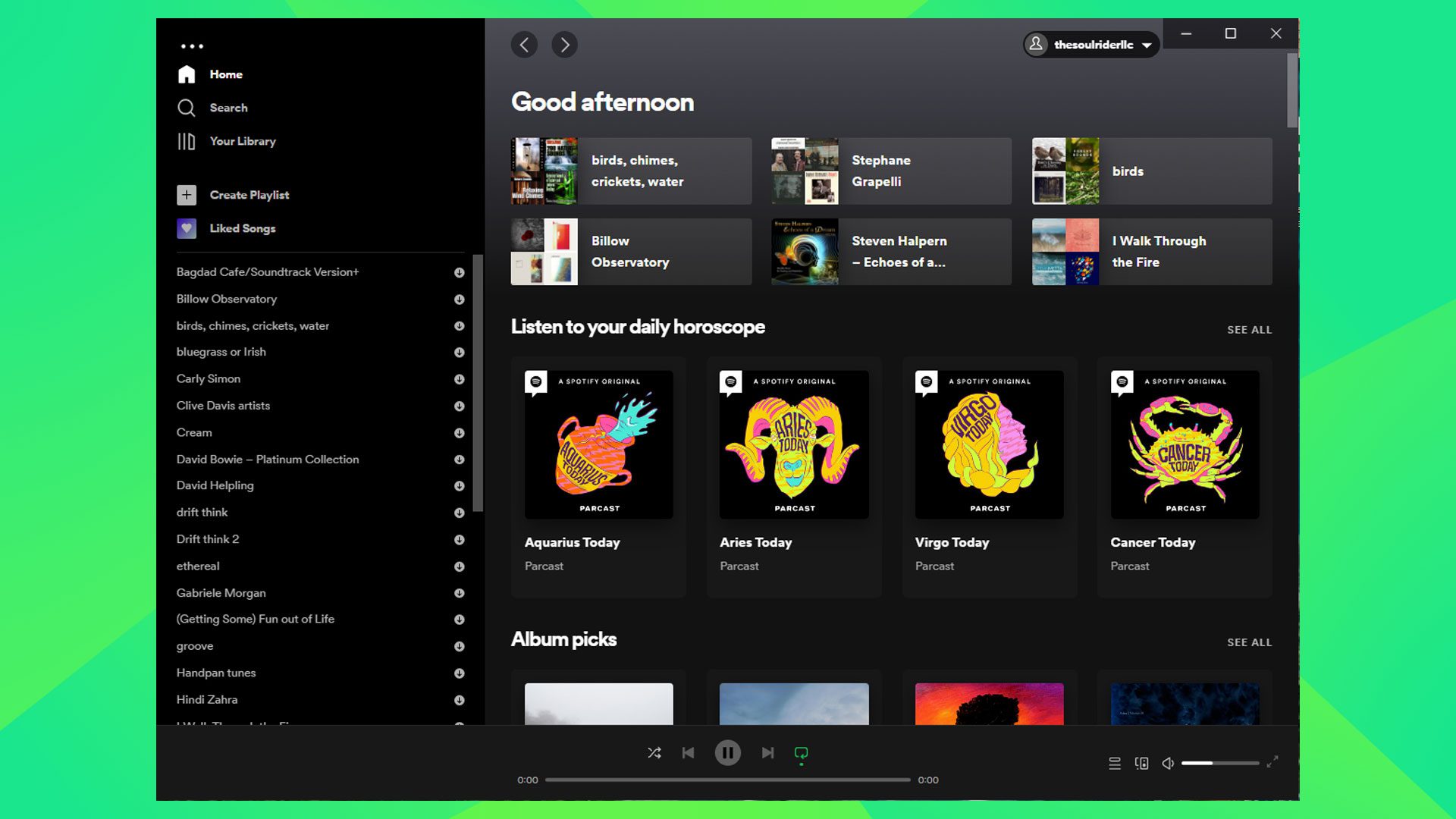Click the Home icon in the sidebar
Viewport: 1456px width, 819px height.
[x=187, y=74]
